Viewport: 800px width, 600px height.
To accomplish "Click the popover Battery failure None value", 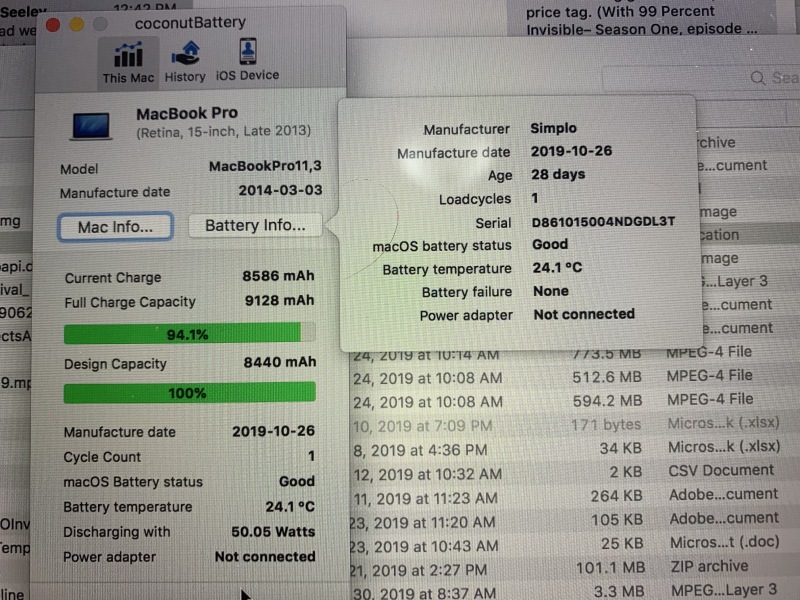I will click(551, 291).
